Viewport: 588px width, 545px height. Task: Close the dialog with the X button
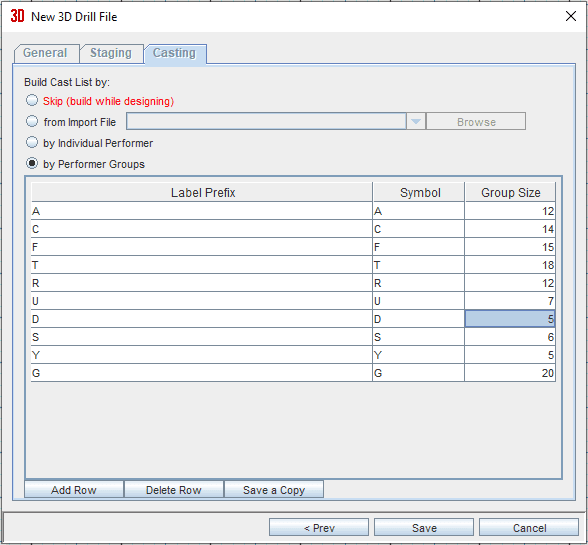(571, 16)
